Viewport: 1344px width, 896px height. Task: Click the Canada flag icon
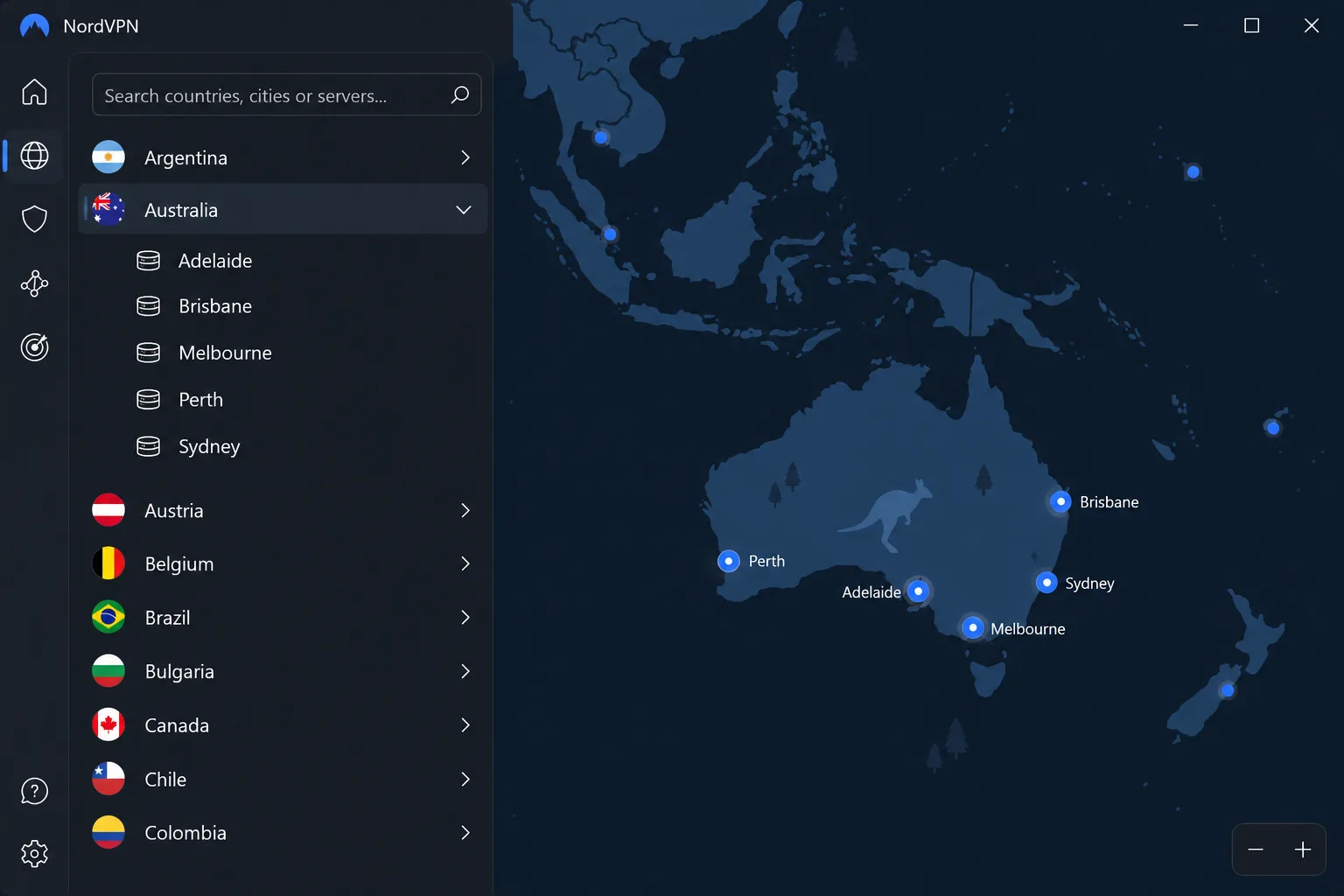108,725
